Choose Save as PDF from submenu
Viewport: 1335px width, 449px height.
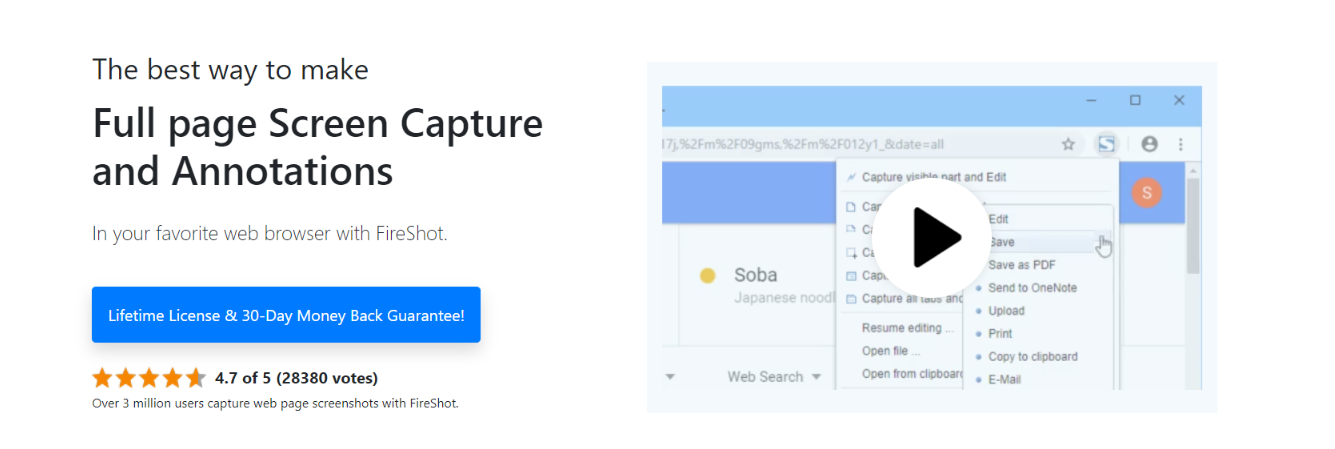1021,265
